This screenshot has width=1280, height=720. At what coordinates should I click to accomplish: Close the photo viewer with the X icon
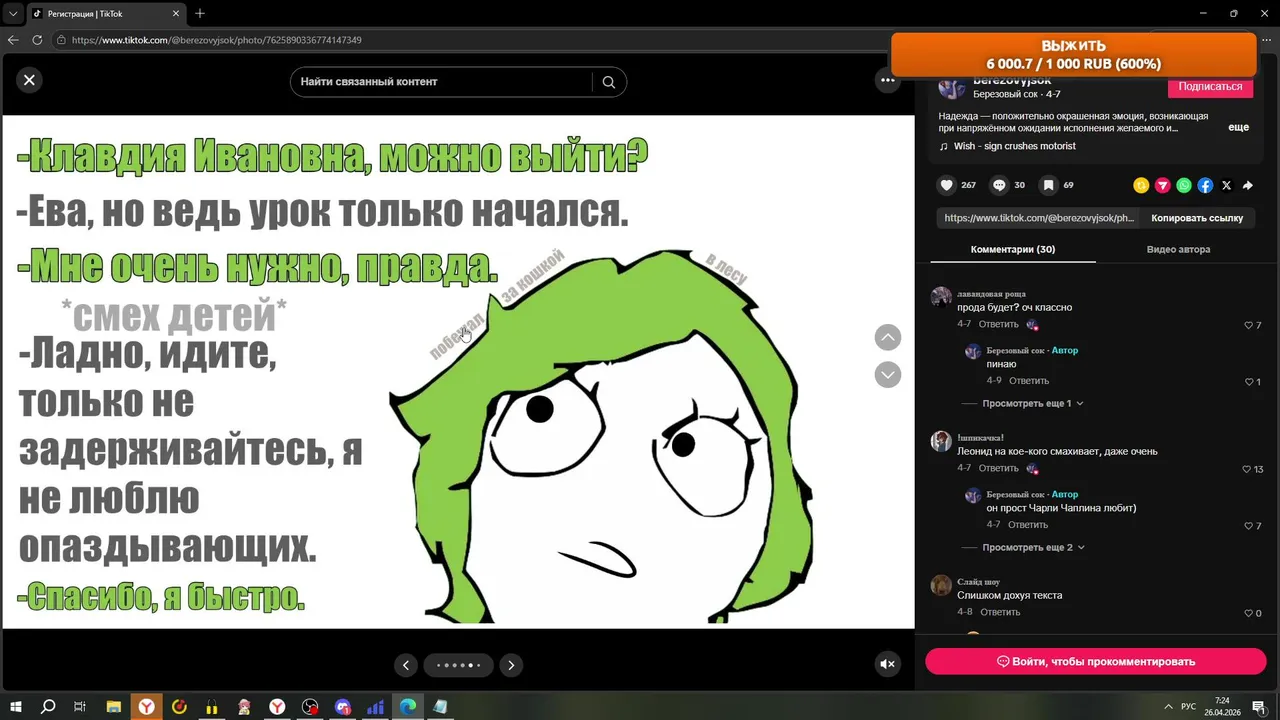tap(29, 80)
